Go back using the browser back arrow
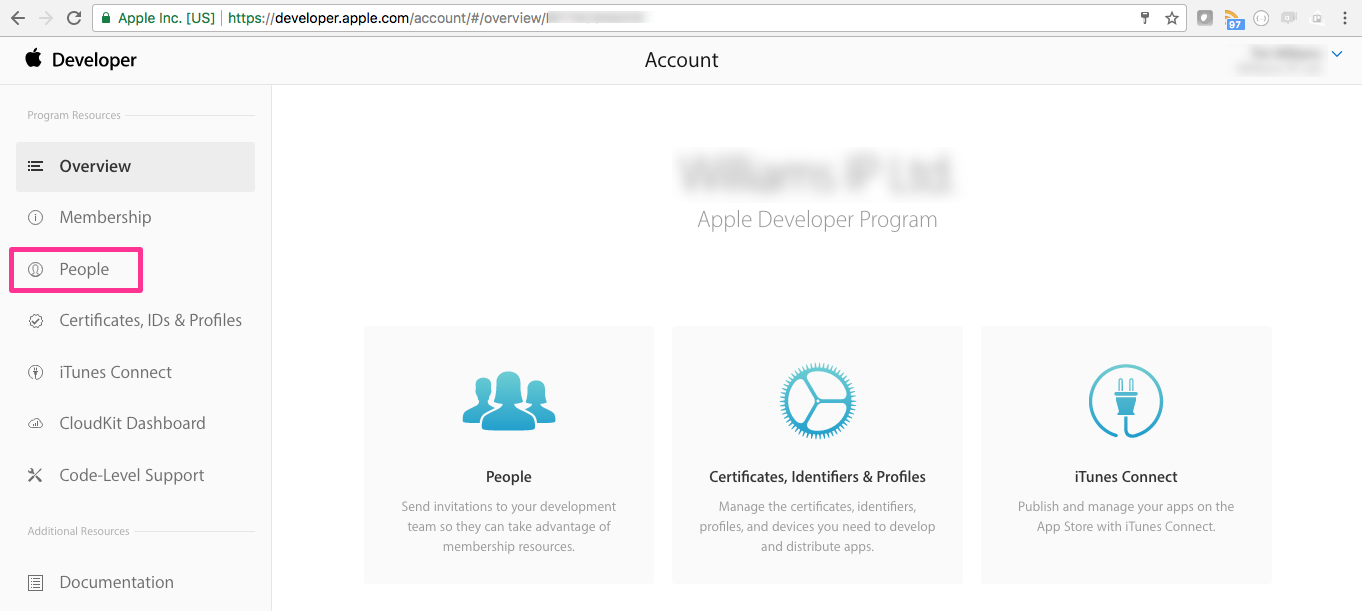 click(18, 18)
